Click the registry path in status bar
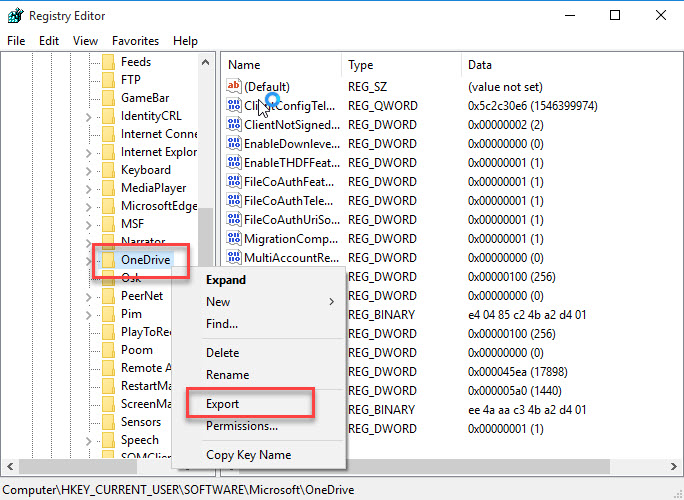This screenshot has width=684, height=500. coord(178,490)
